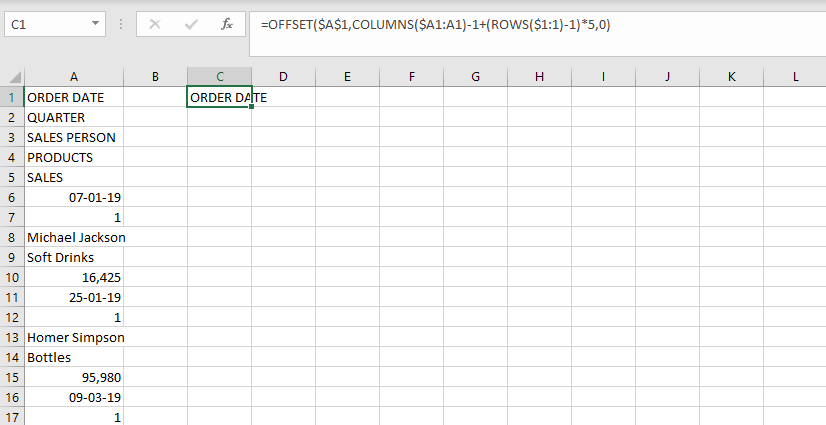Select the column H header
This screenshot has width=826, height=425.
[539, 77]
